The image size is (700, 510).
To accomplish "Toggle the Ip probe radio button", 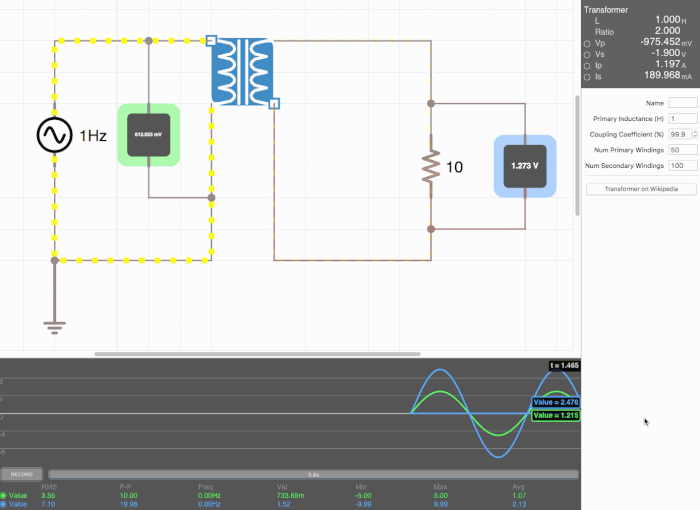I will (x=587, y=65).
